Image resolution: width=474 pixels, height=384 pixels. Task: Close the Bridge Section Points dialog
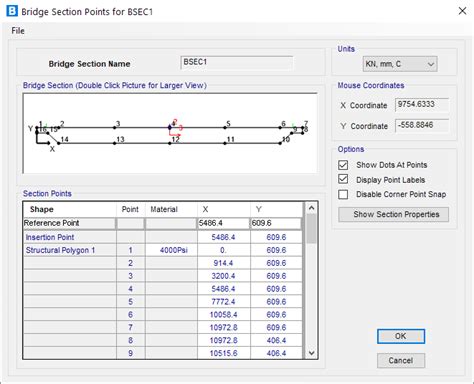462,11
